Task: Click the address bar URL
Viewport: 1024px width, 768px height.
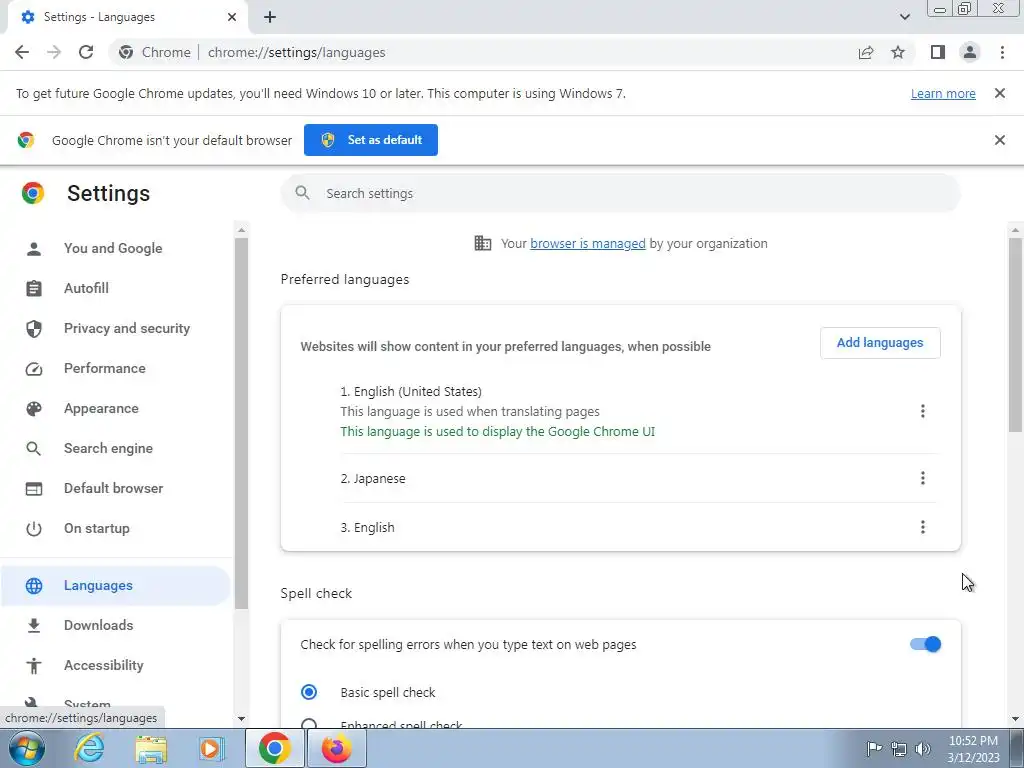Action: pyautogui.click(x=296, y=52)
